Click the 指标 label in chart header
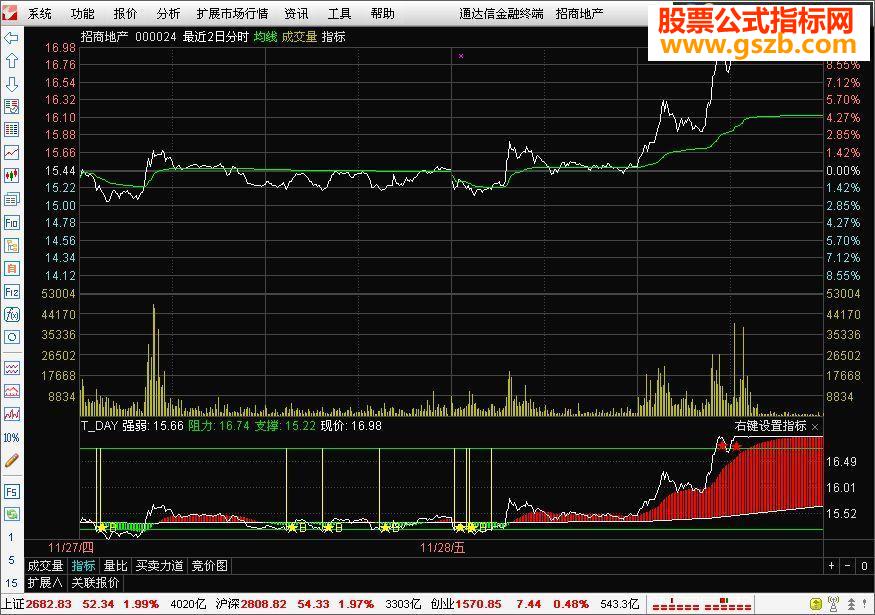 334,37
